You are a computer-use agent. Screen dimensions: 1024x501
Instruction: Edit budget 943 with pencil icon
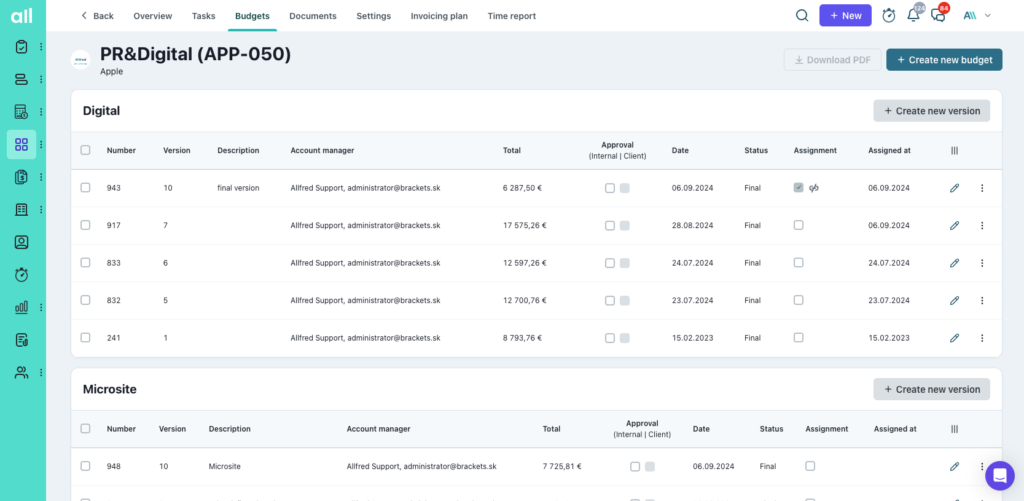[x=955, y=188]
